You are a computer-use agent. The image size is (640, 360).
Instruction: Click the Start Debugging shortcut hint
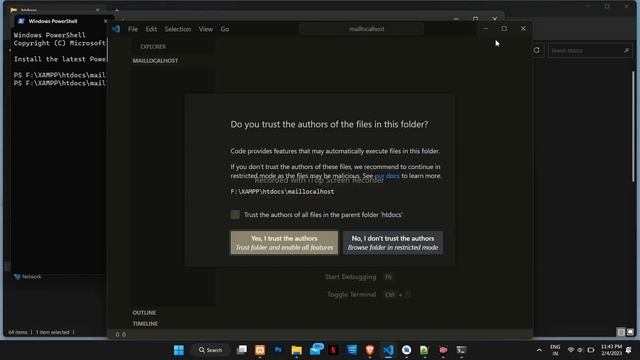point(358,277)
